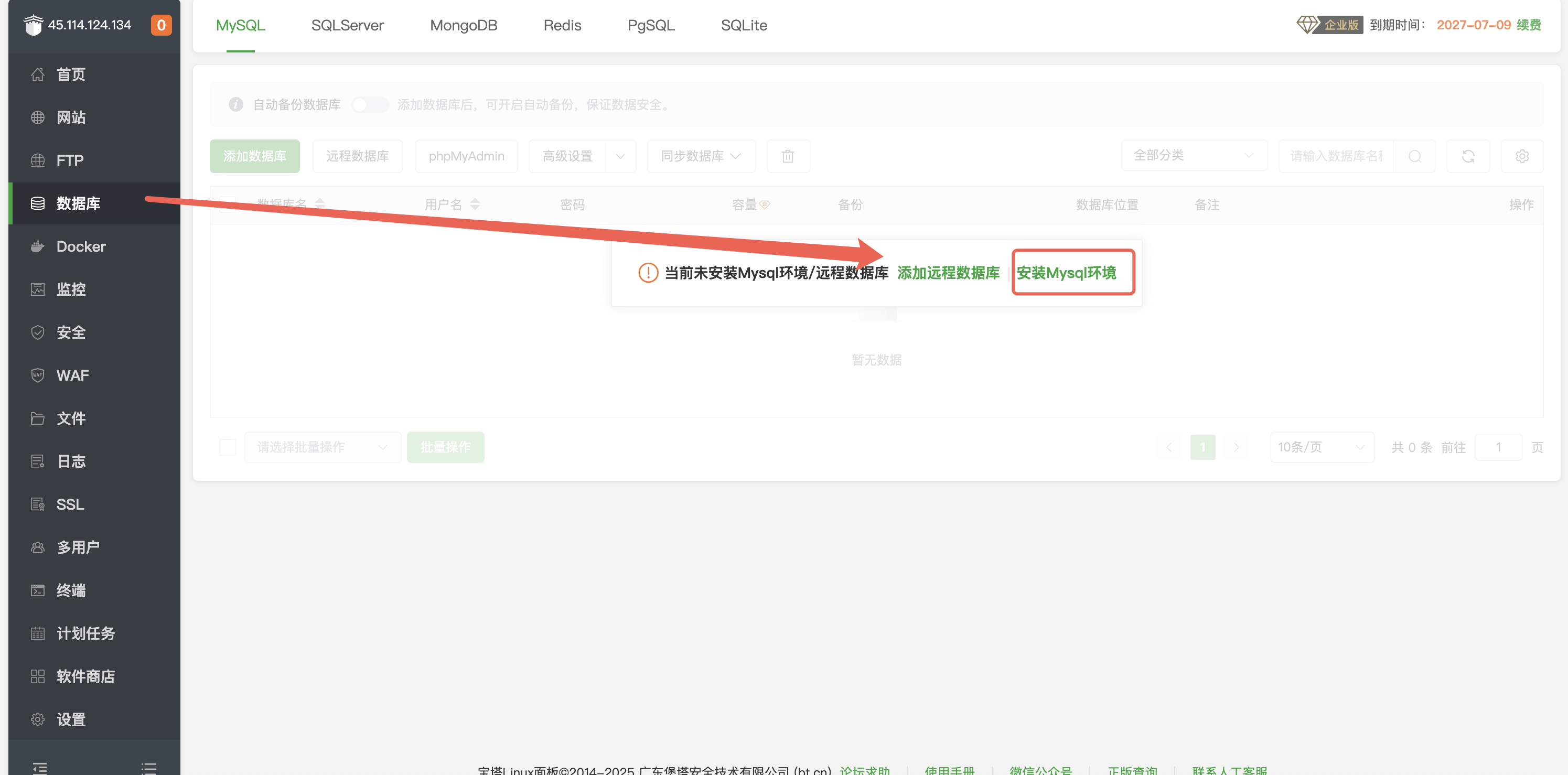The width and height of the screenshot is (1568, 775).
Task: Open the database list settings gear
Action: tap(1522, 156)
